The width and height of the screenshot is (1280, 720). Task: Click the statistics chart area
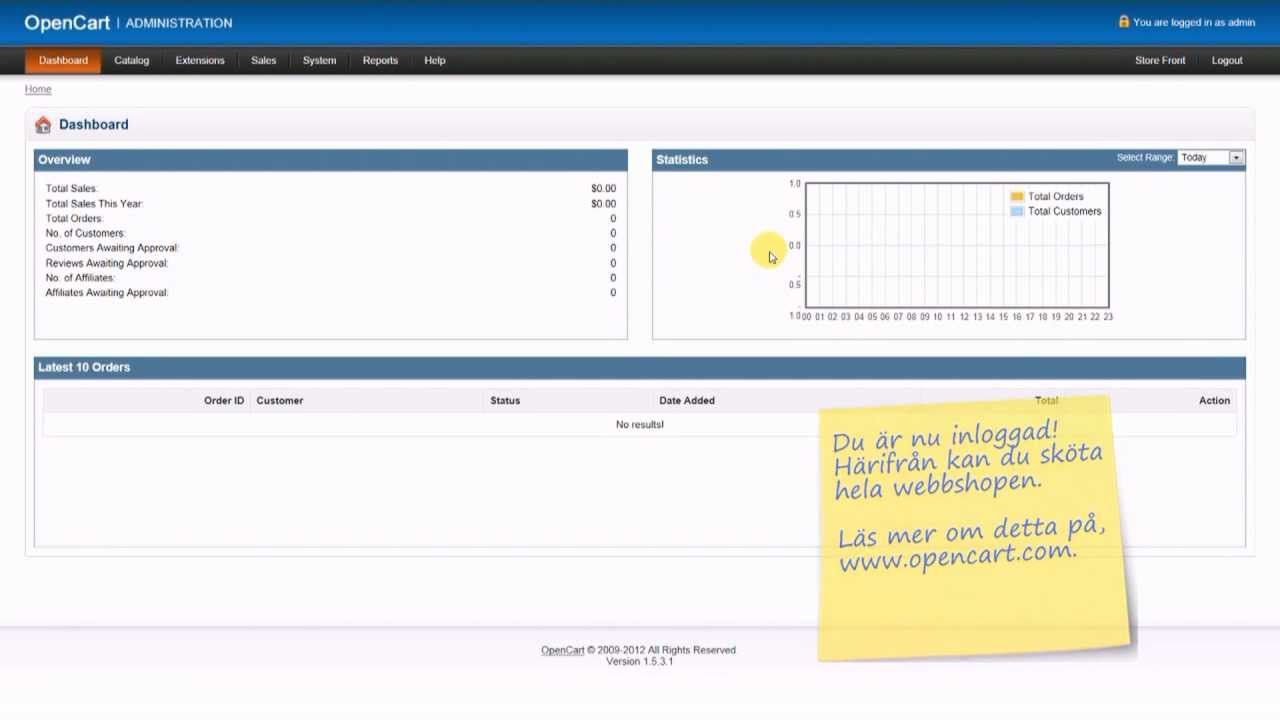[x=957, y=245]
